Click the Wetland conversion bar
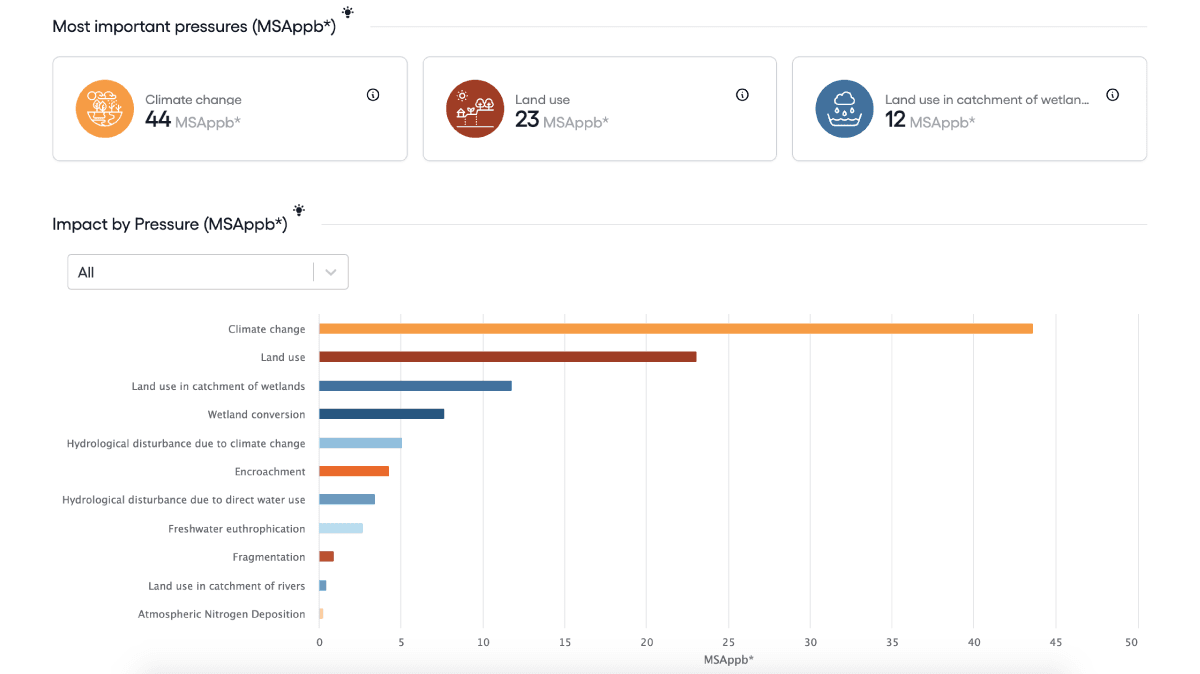This screenshot has width=1200, height=674. (x=381, y=414)
